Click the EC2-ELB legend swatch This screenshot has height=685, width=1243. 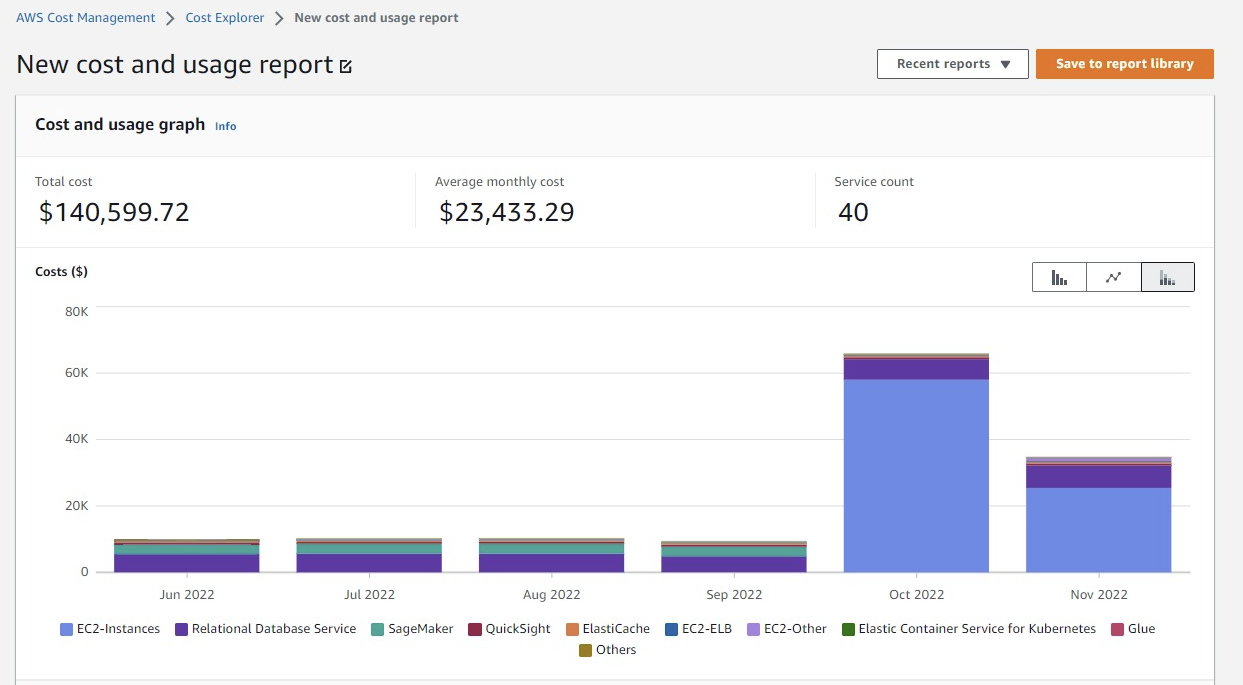pyautogui.click(x=672, y=630)
